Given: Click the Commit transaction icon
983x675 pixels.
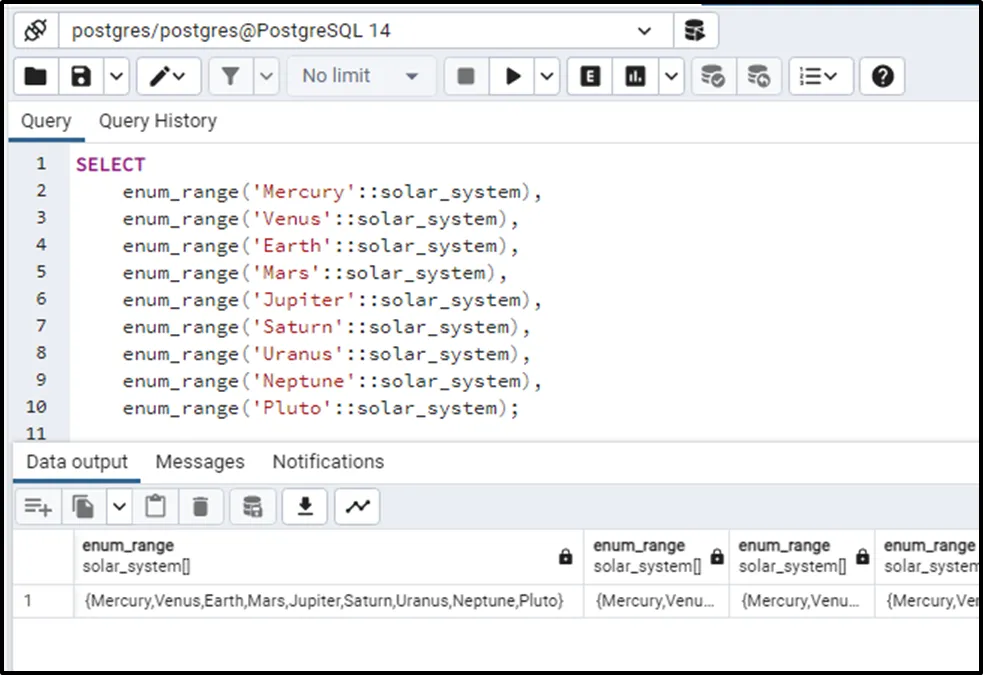Looking at the screenshot, I should (713, 76).
